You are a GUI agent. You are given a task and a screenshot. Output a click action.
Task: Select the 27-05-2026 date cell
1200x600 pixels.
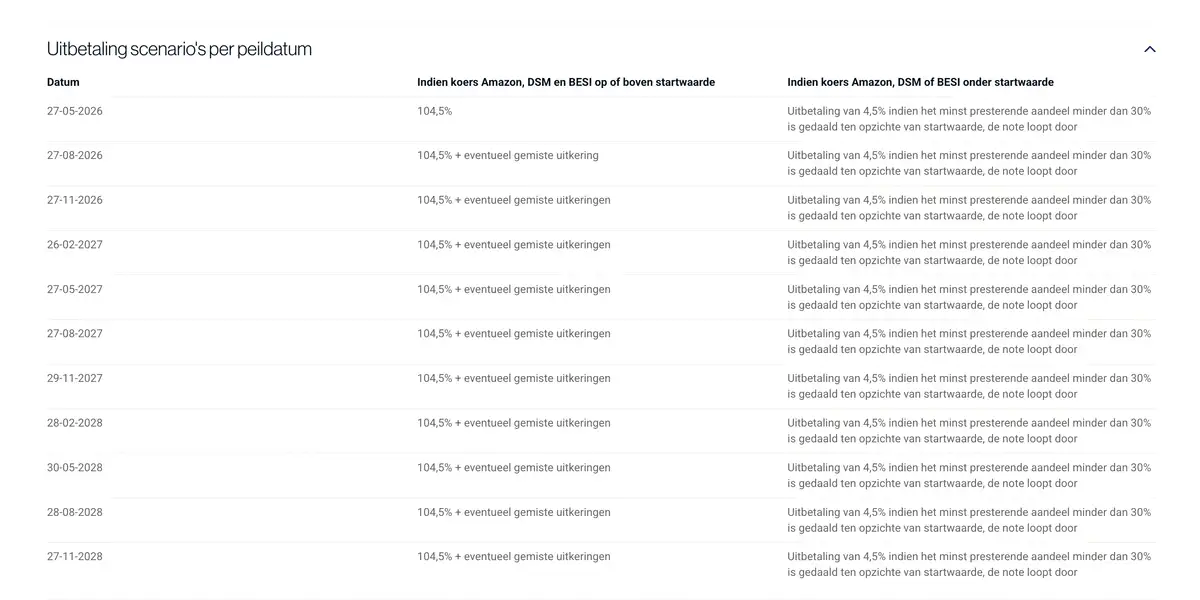(x=75, y=111)
